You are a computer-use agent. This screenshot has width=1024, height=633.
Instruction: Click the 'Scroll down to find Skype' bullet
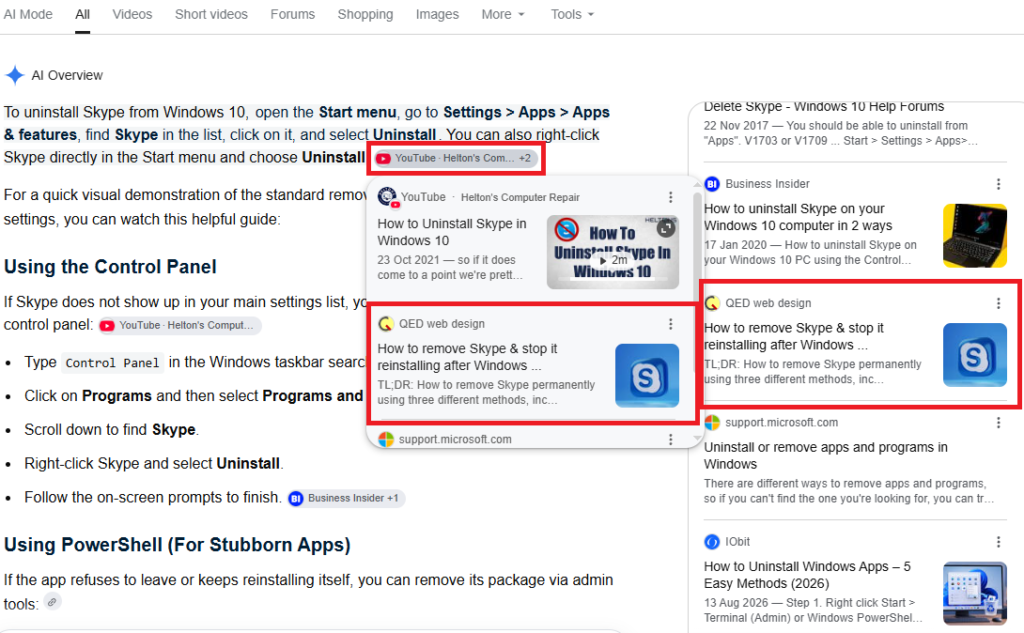point(111,430)
